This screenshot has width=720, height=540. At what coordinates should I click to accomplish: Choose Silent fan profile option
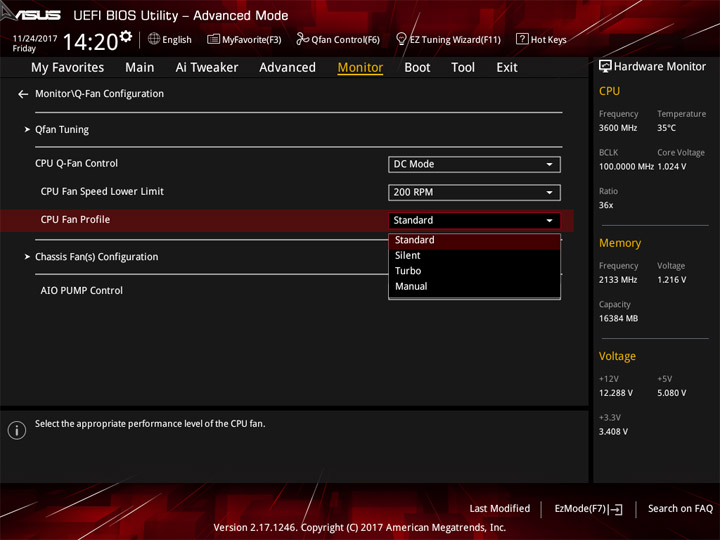point(474,256)
